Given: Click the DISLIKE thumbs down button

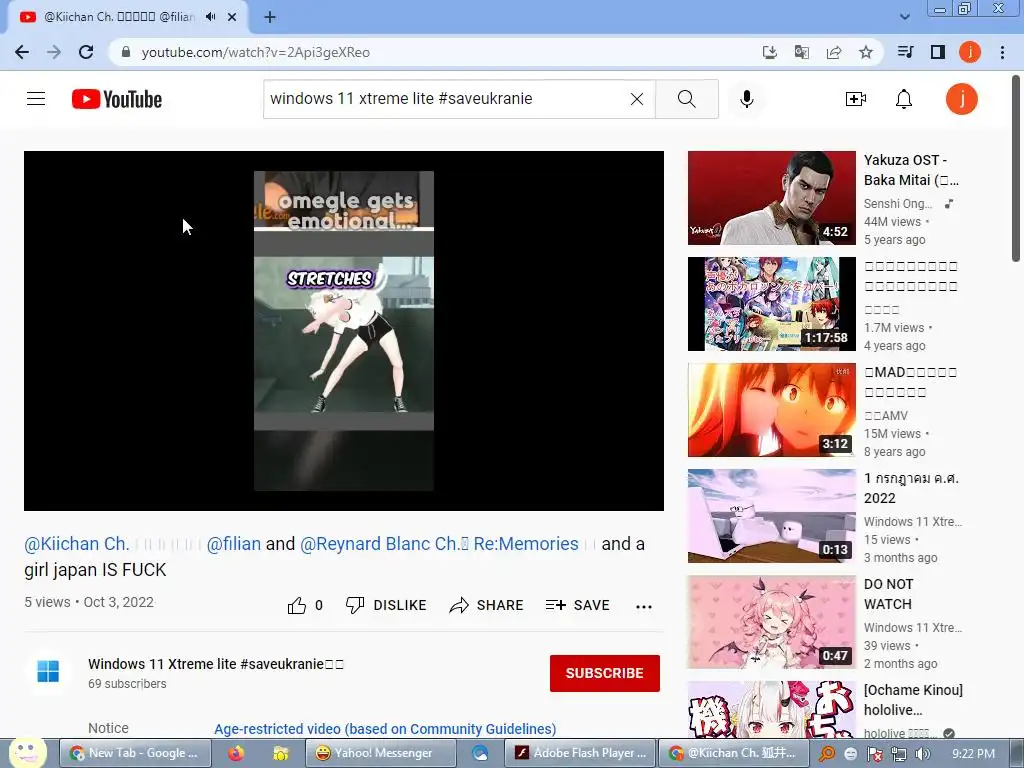Looking at the screenshot, I should pos(386,605).
